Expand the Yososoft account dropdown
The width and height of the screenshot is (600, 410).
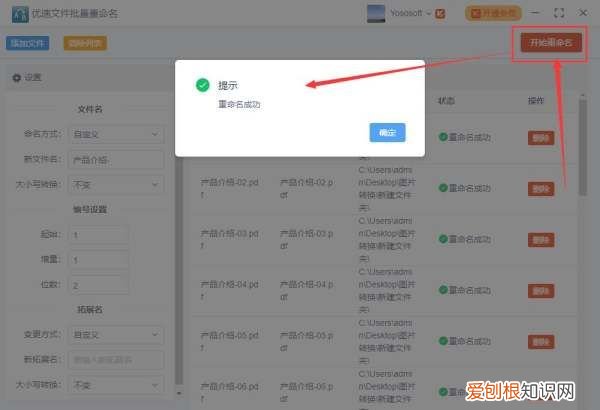click(x=428, y=13)
